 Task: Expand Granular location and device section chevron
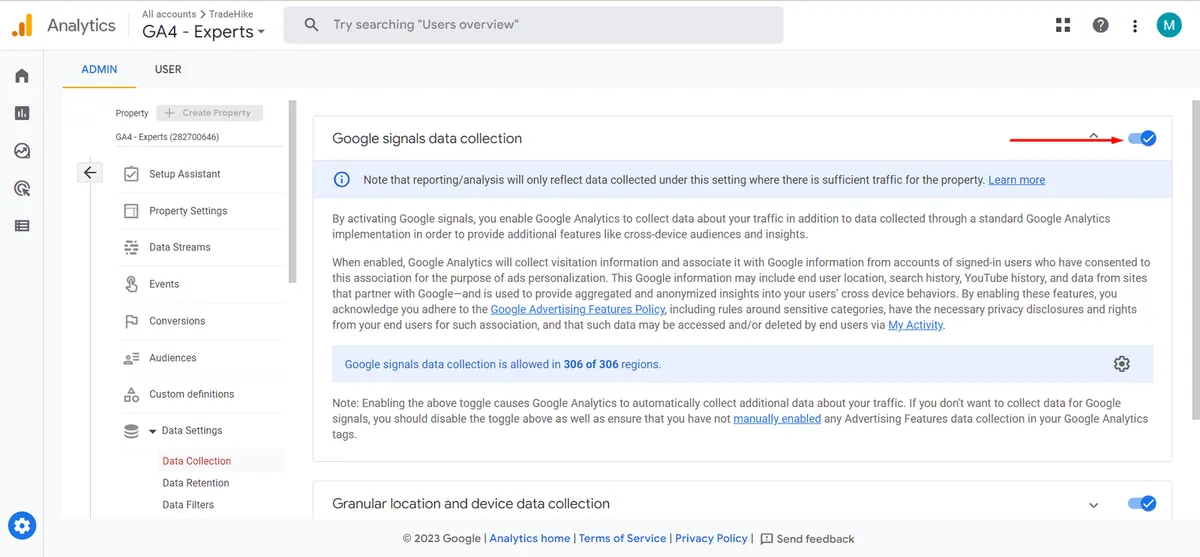pyautogui.click(x=1093, y=505)
